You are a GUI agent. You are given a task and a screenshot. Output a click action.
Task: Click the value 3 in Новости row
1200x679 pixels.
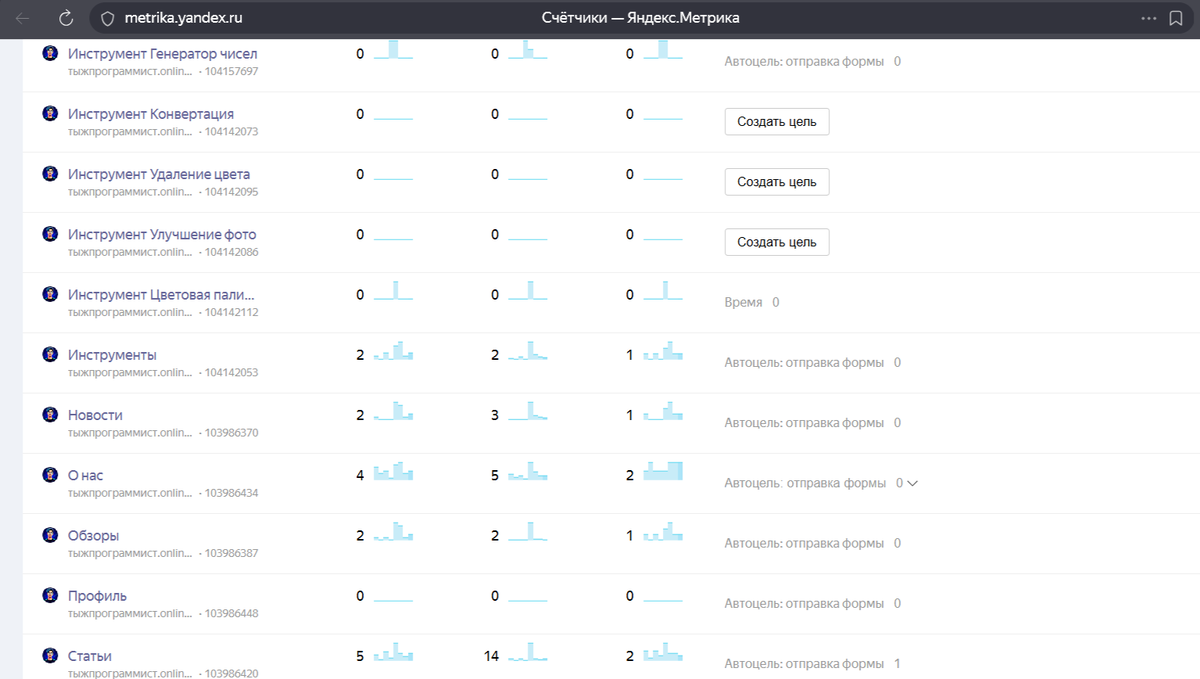pos(495,415)
